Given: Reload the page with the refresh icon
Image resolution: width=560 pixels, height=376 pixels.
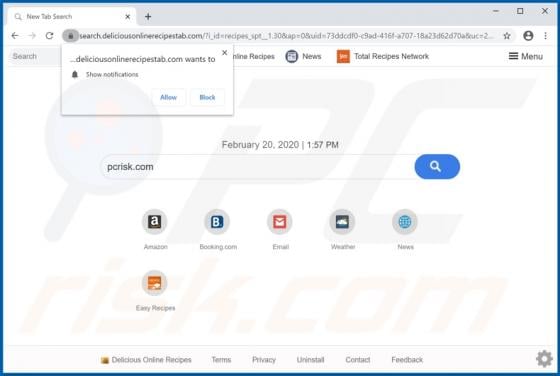Looking at the screenshot, I should [x=49, y=36].
